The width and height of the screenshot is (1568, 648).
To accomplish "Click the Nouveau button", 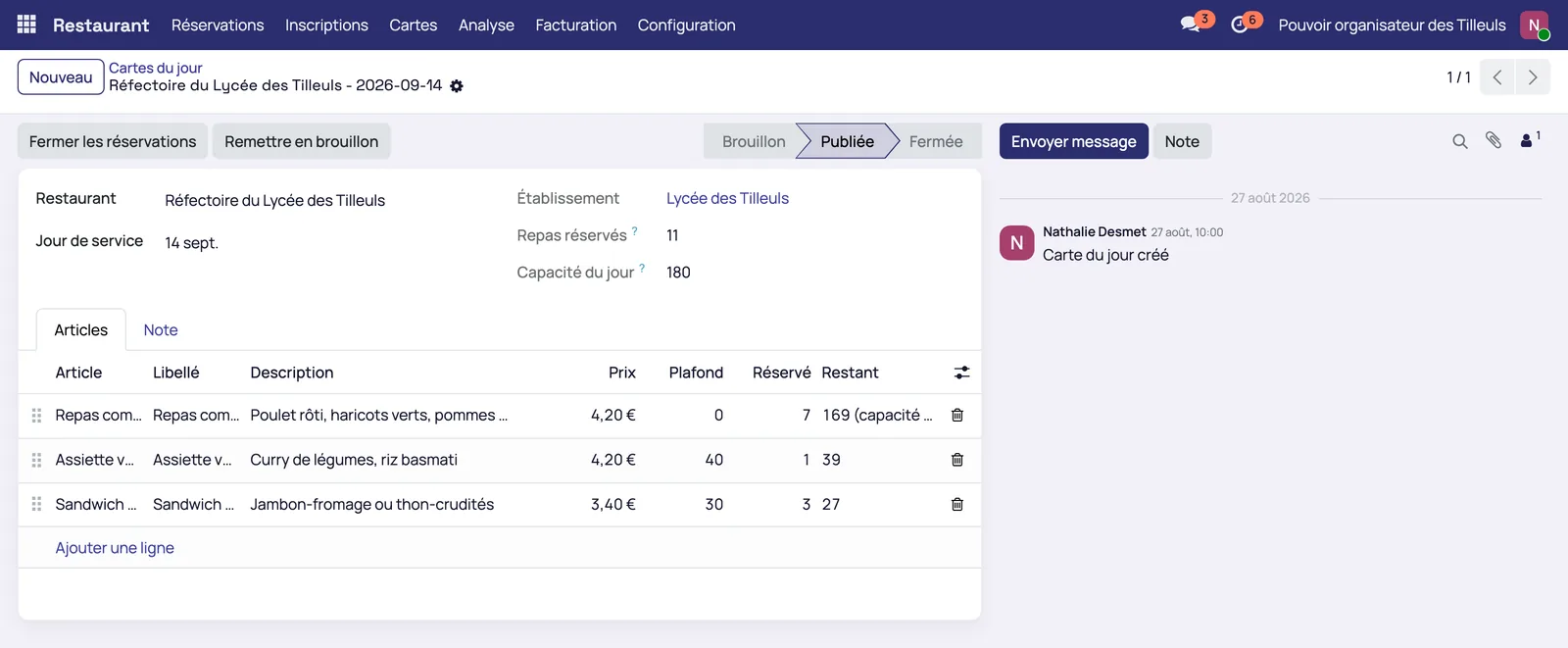I will coord(61,77).
